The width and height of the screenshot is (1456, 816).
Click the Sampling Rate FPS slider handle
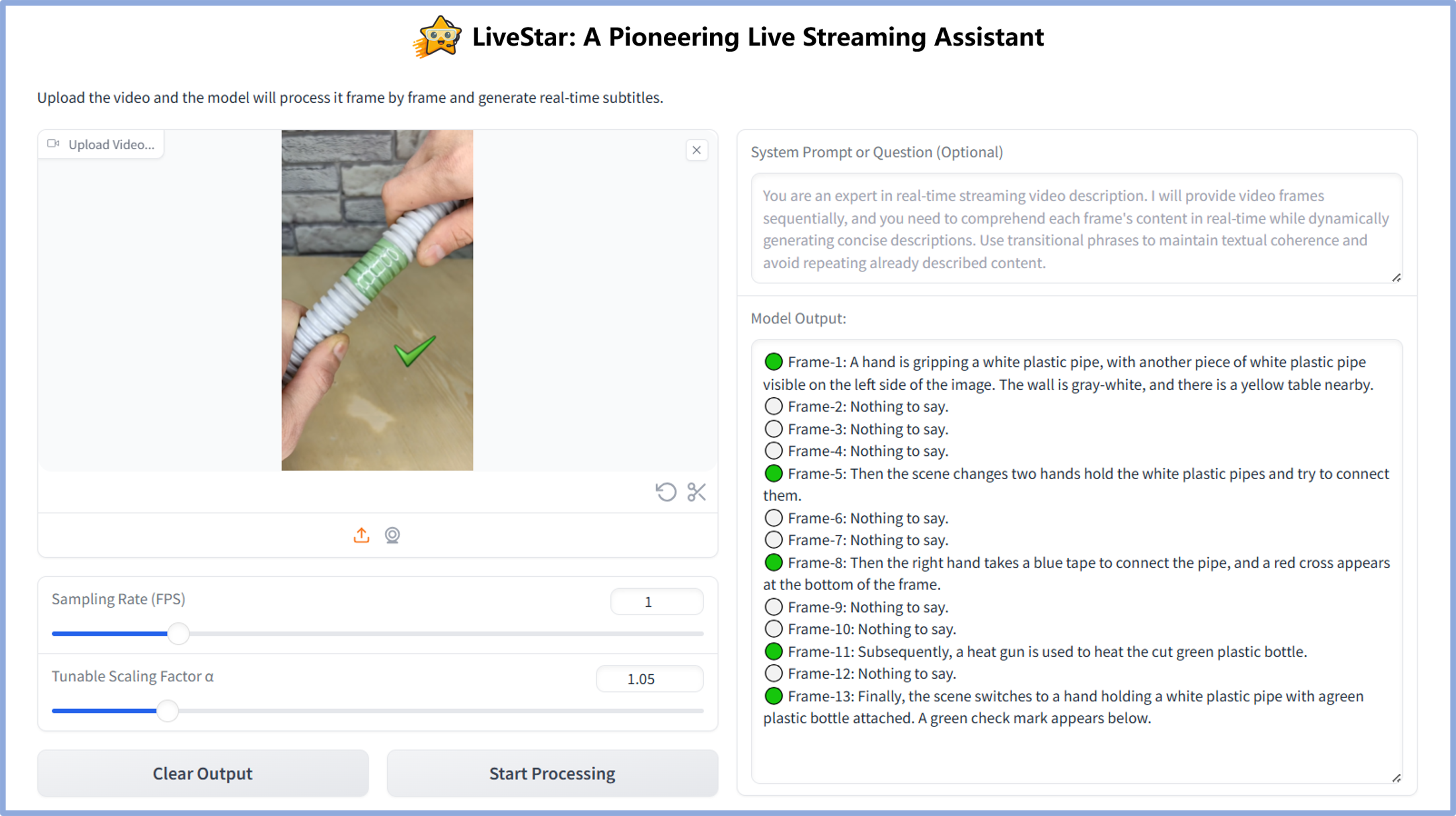pos(179,633)
